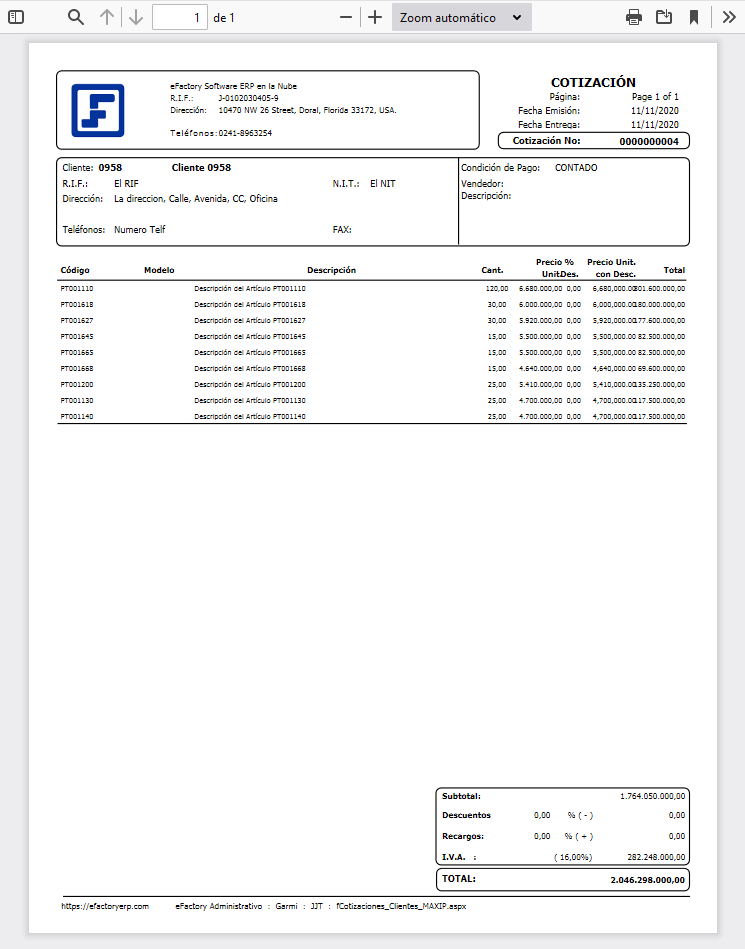The image size is (745, 949).
Task: Click the I.V.A. amount 282.248.000,00
Action: pos(656,857)
